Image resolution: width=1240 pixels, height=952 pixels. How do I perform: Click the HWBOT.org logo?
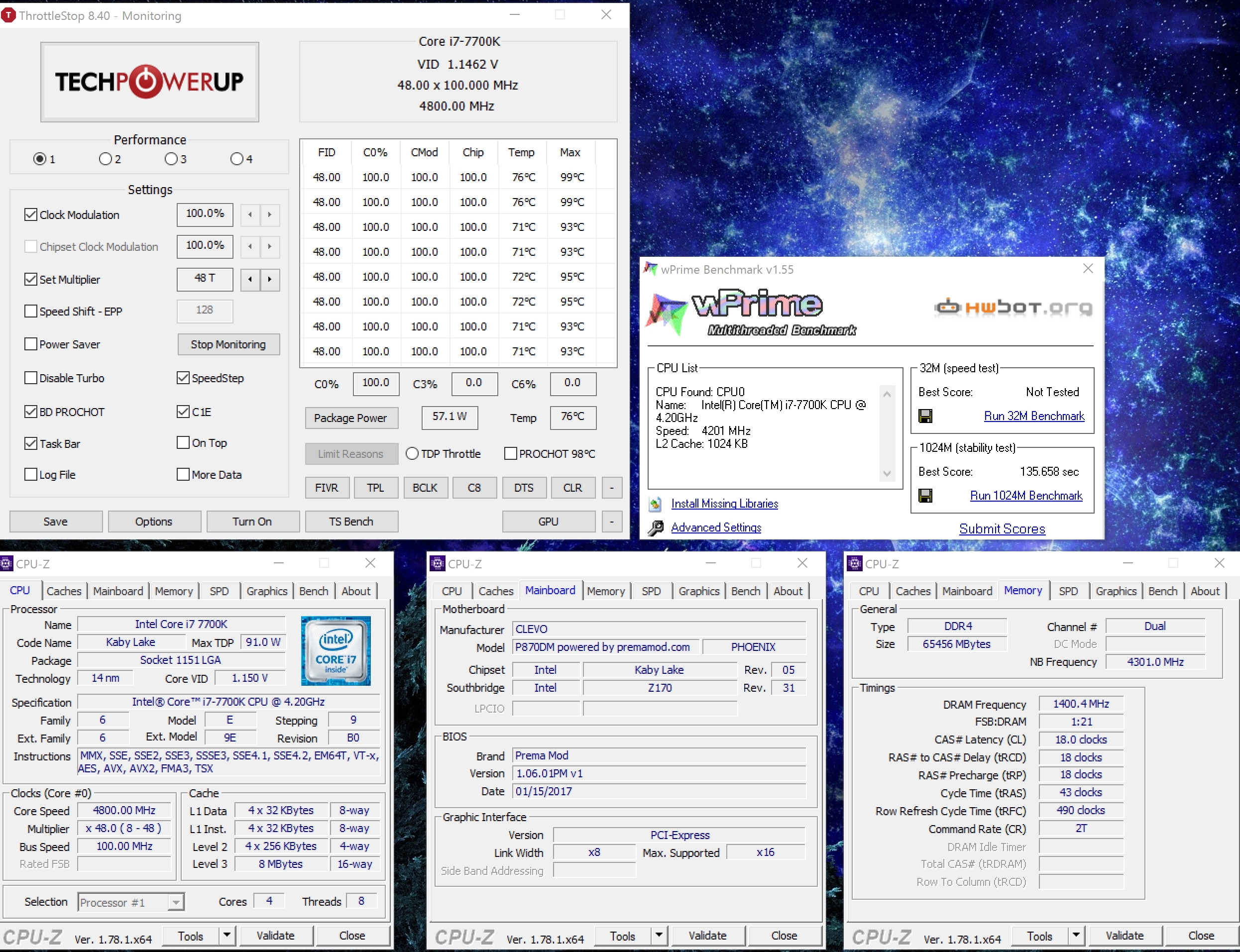(1013, 308)
